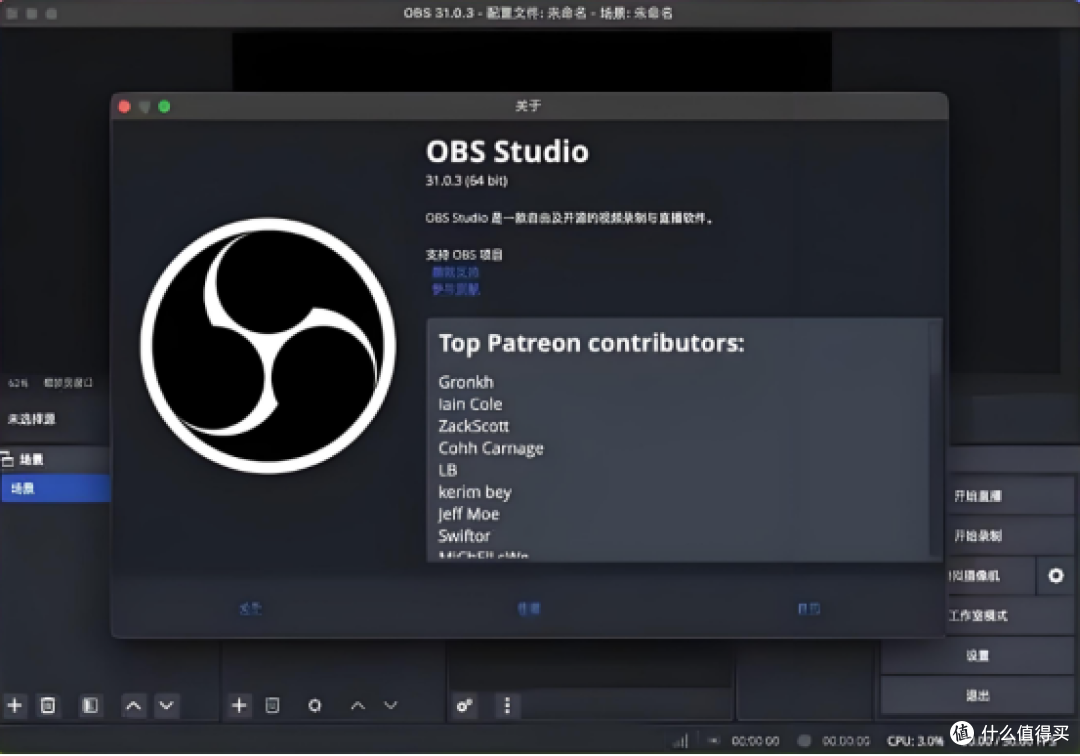
Task: Open advanced audio properties gears icon
Action: click(x=464, y=705)
